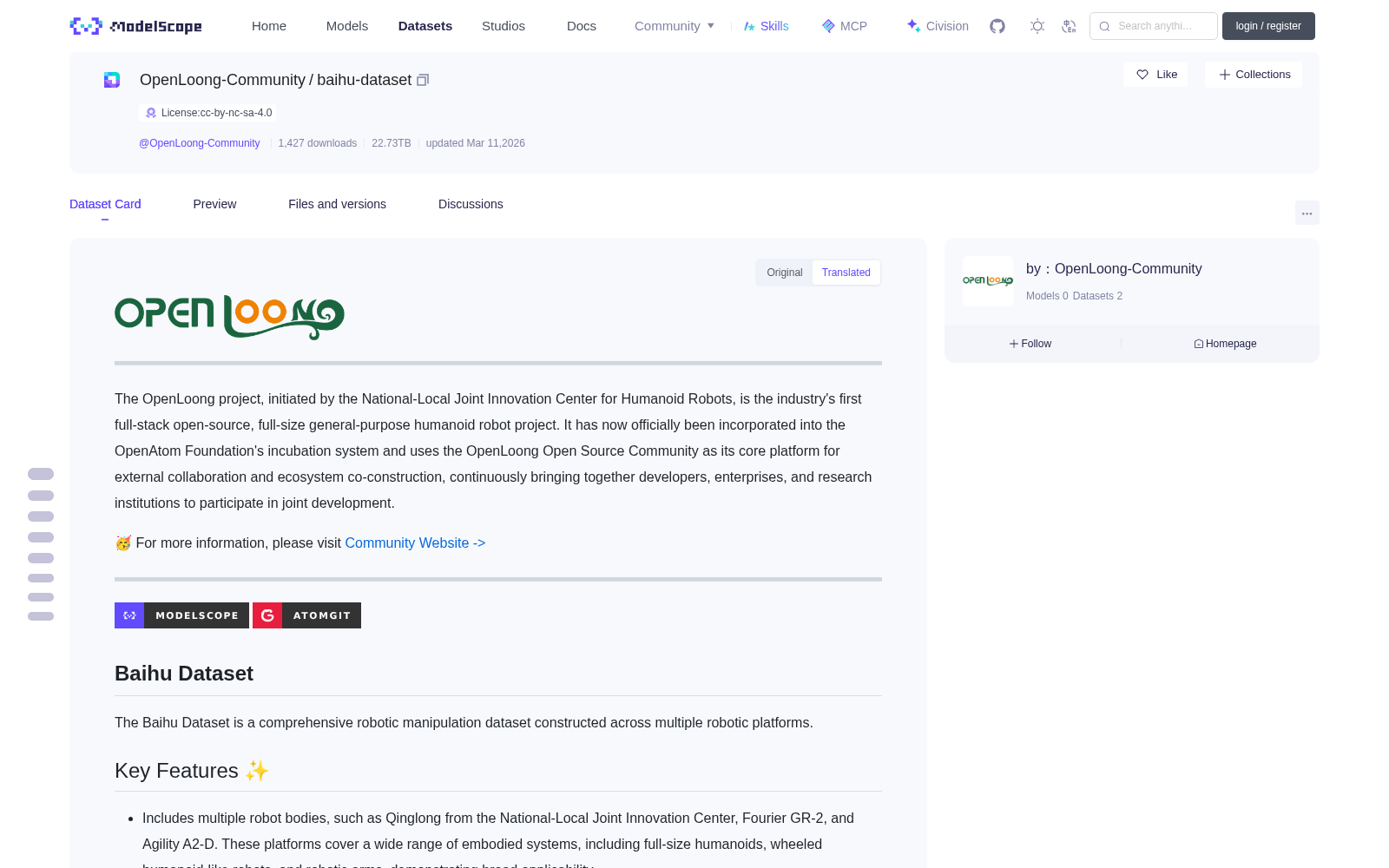The height and width of the screenshot is (868, 1389).
Task: Open the Community Website link
Action: coord(415,542)
